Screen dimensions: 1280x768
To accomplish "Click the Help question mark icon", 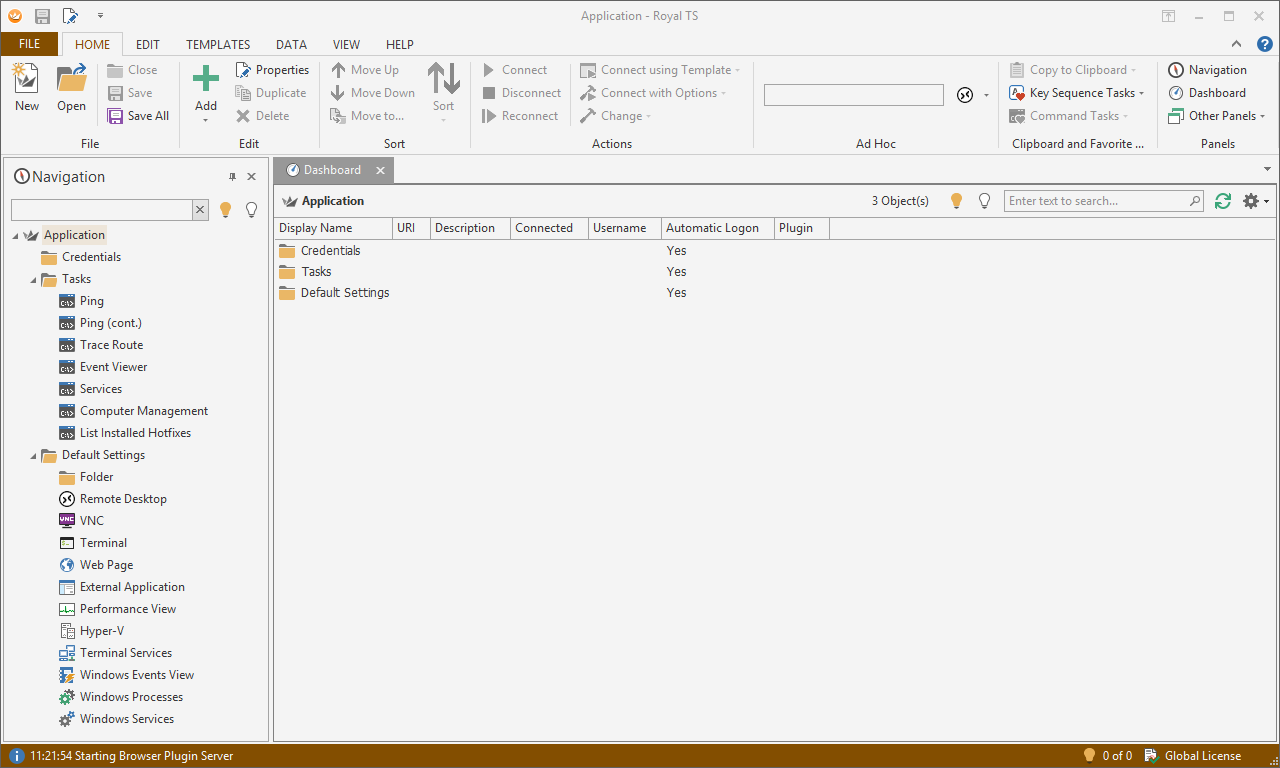I will point(1264,44).
